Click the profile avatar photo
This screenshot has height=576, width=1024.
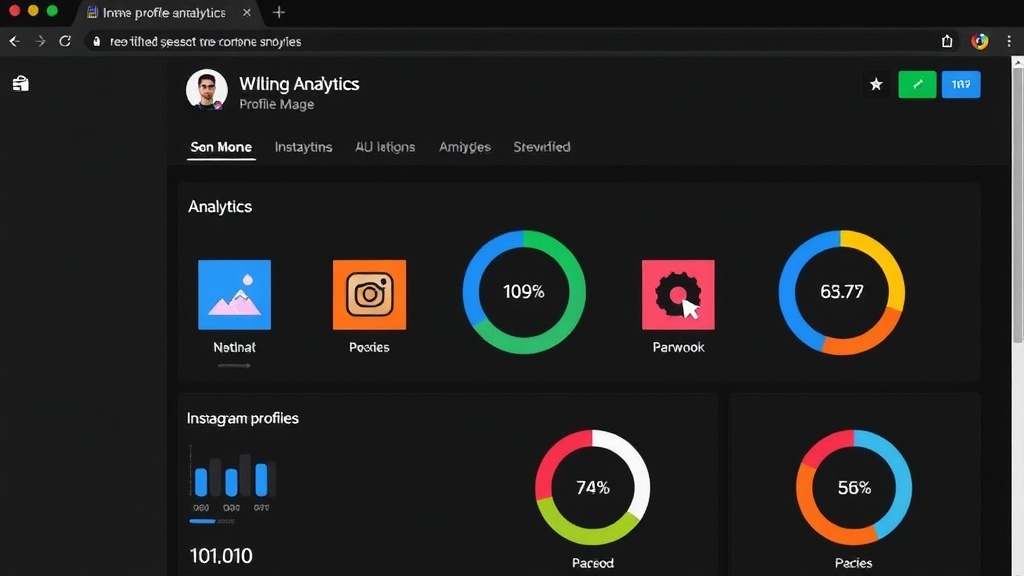(207, 90)
